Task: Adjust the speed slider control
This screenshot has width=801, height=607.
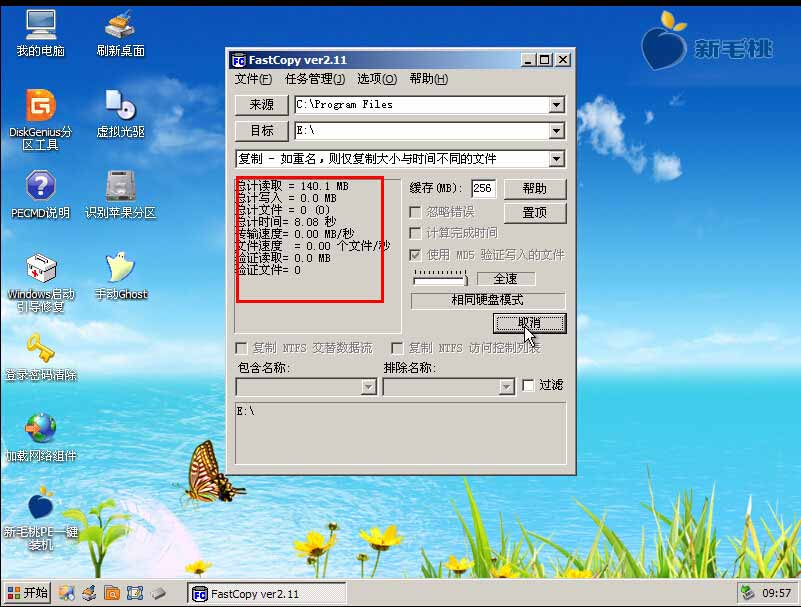Action: [440, 277]
